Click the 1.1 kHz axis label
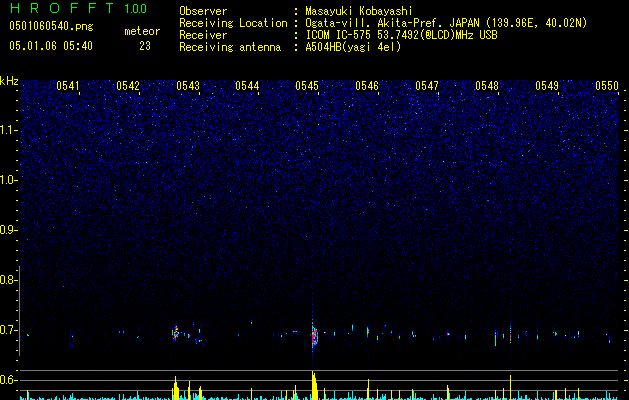 [9, 130]
